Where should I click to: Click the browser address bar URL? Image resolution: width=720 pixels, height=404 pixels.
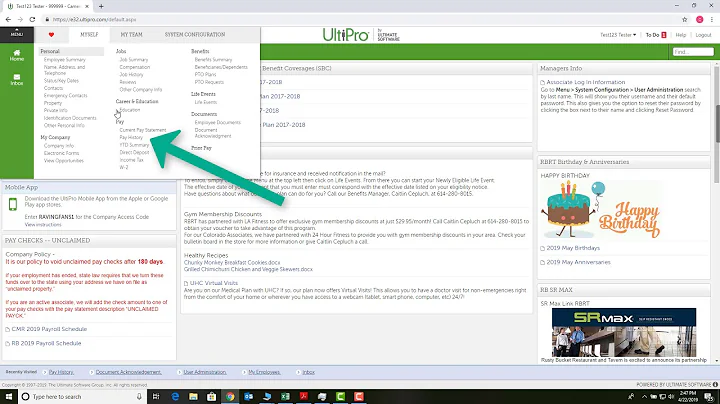coord(94,19)
